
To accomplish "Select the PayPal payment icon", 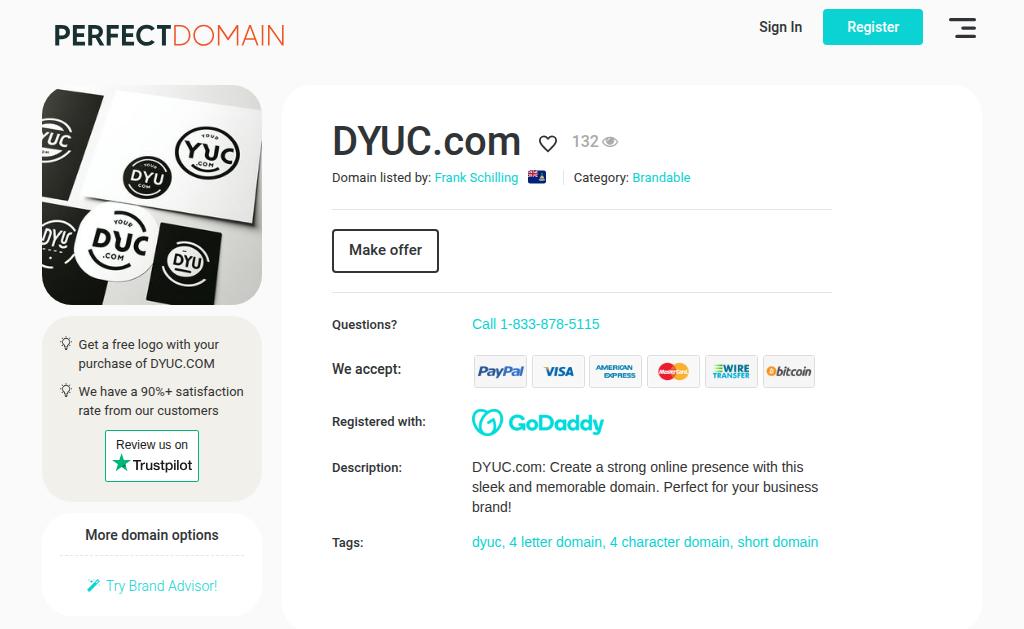I will pos(500,372).
